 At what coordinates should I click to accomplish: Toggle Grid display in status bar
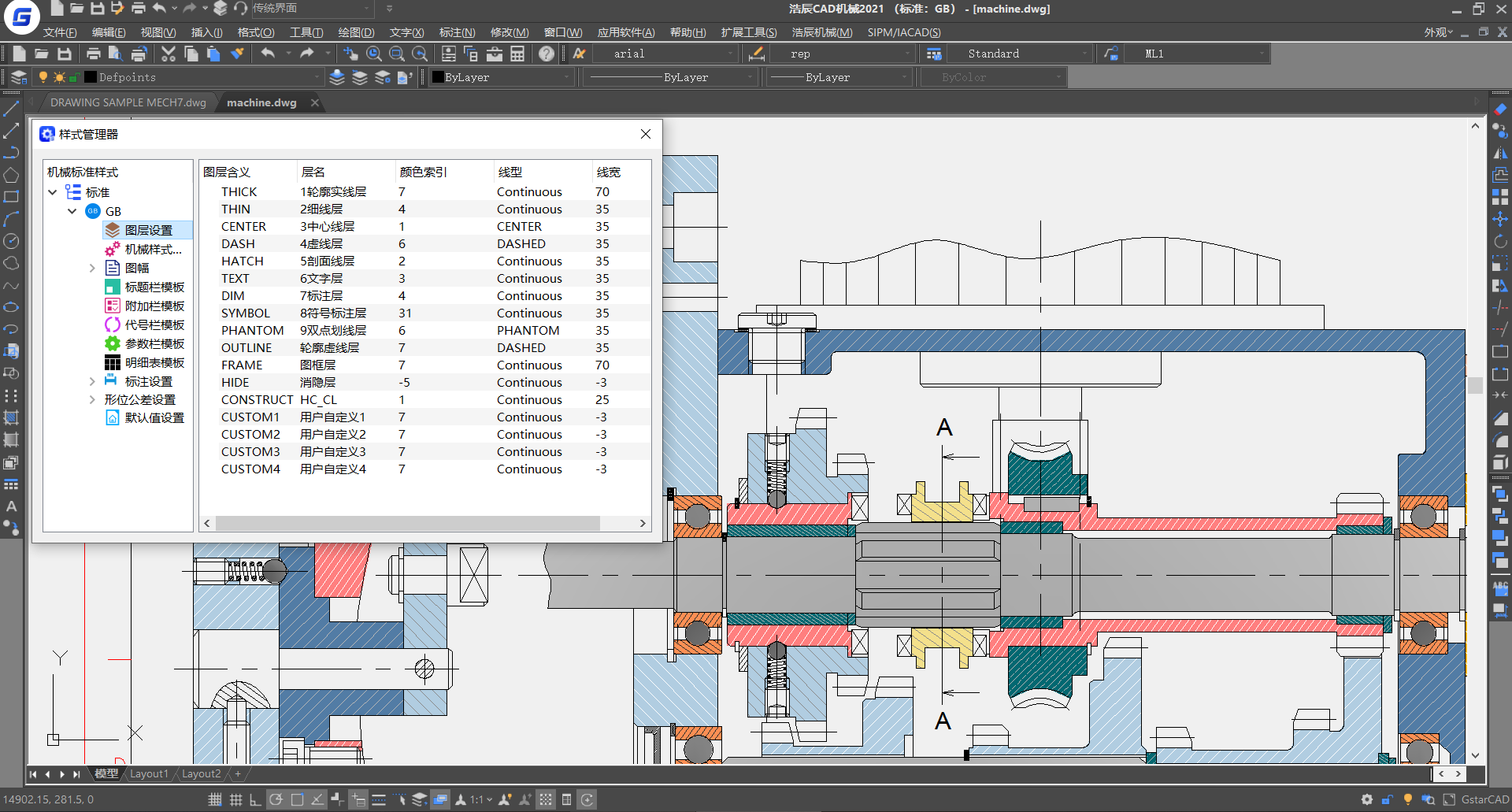[x=235, y=799]
